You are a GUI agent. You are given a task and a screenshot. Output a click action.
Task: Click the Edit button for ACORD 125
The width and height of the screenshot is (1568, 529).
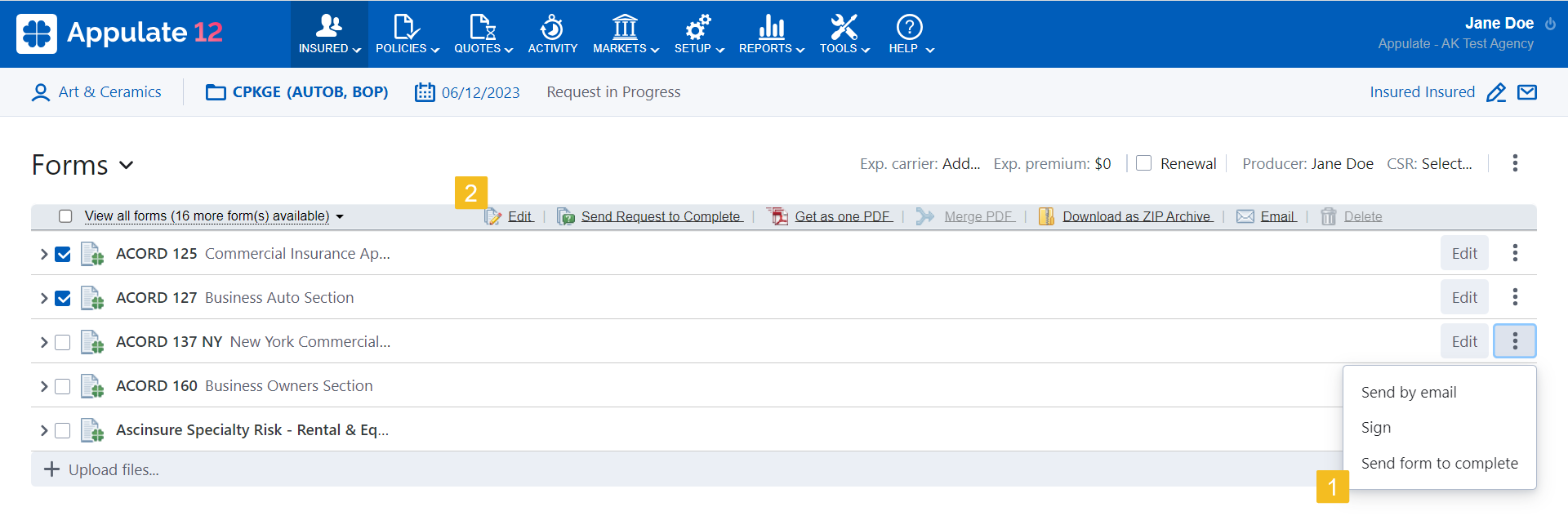[1464, 253]
